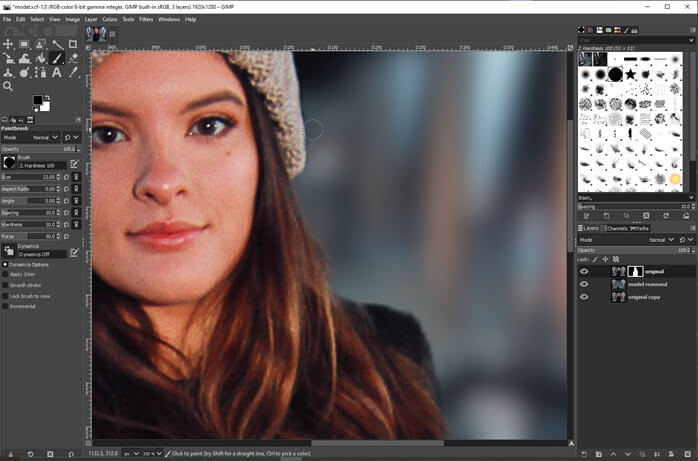Select the Unified Transform tool
The image size is (698, 461).
point(8,58)
